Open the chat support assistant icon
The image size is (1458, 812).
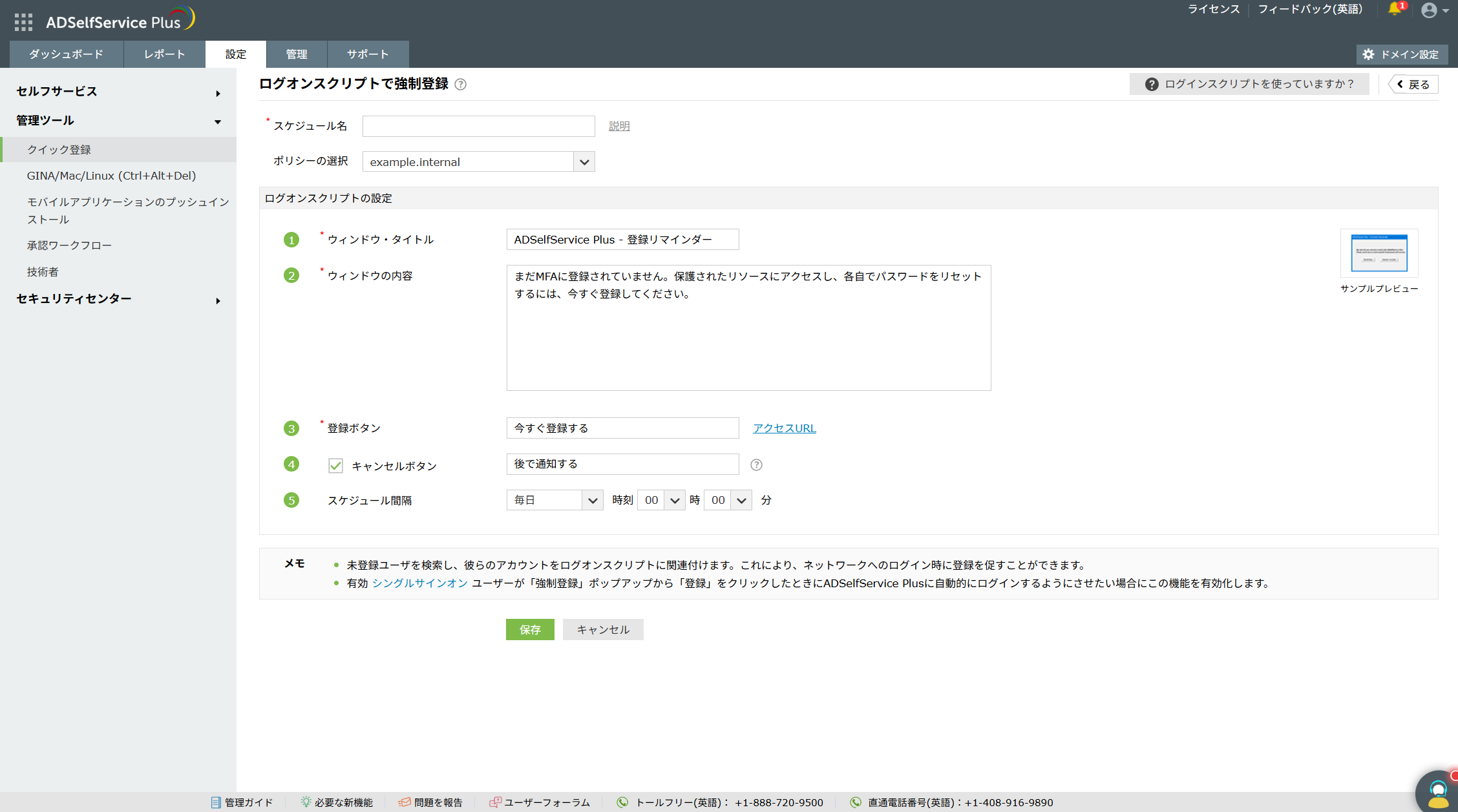(x=1437, y=792)
